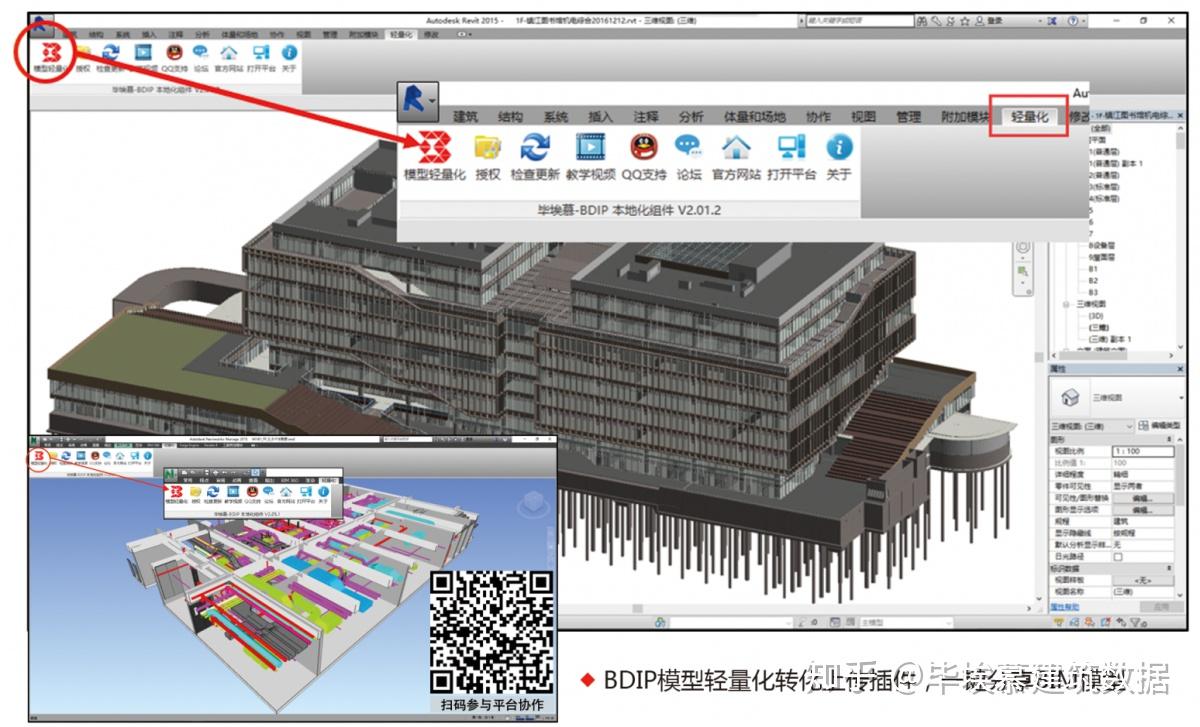Screen dimensions: 1200x727
Task: Select 2(普通层) in the Project Browser
Action: (x=1104, y=175)
